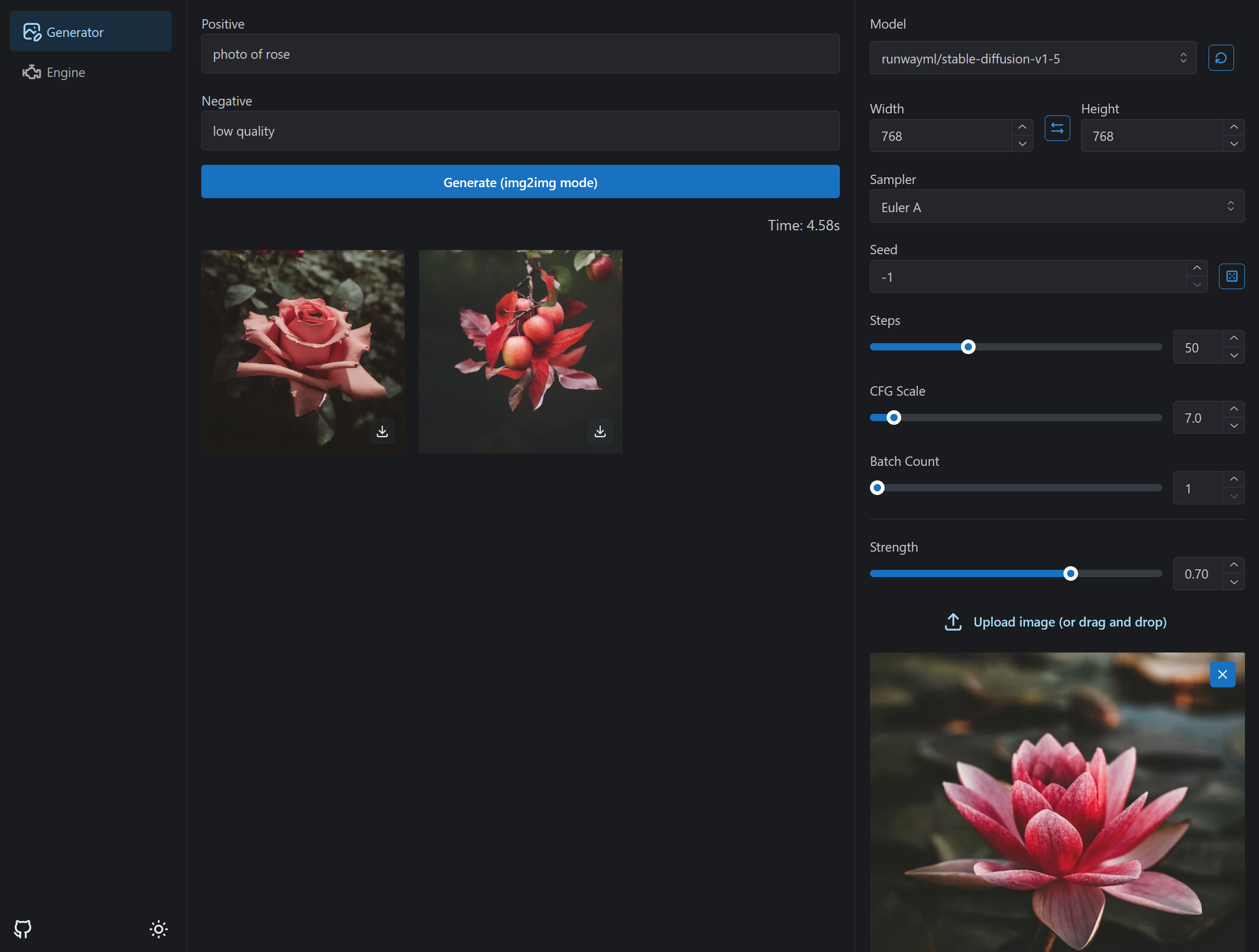Swap width and height values
The width and height of the screenshot is (1259, 952).
(1057, 128)
